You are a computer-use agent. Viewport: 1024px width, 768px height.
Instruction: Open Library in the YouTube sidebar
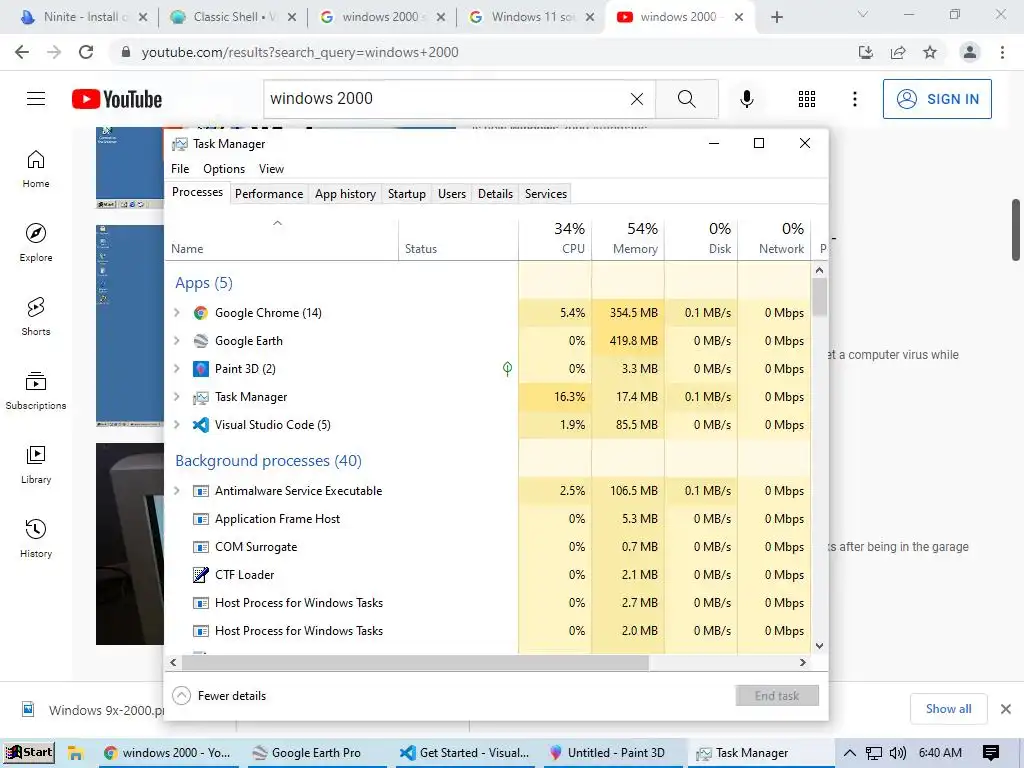[x=36, y=464]
